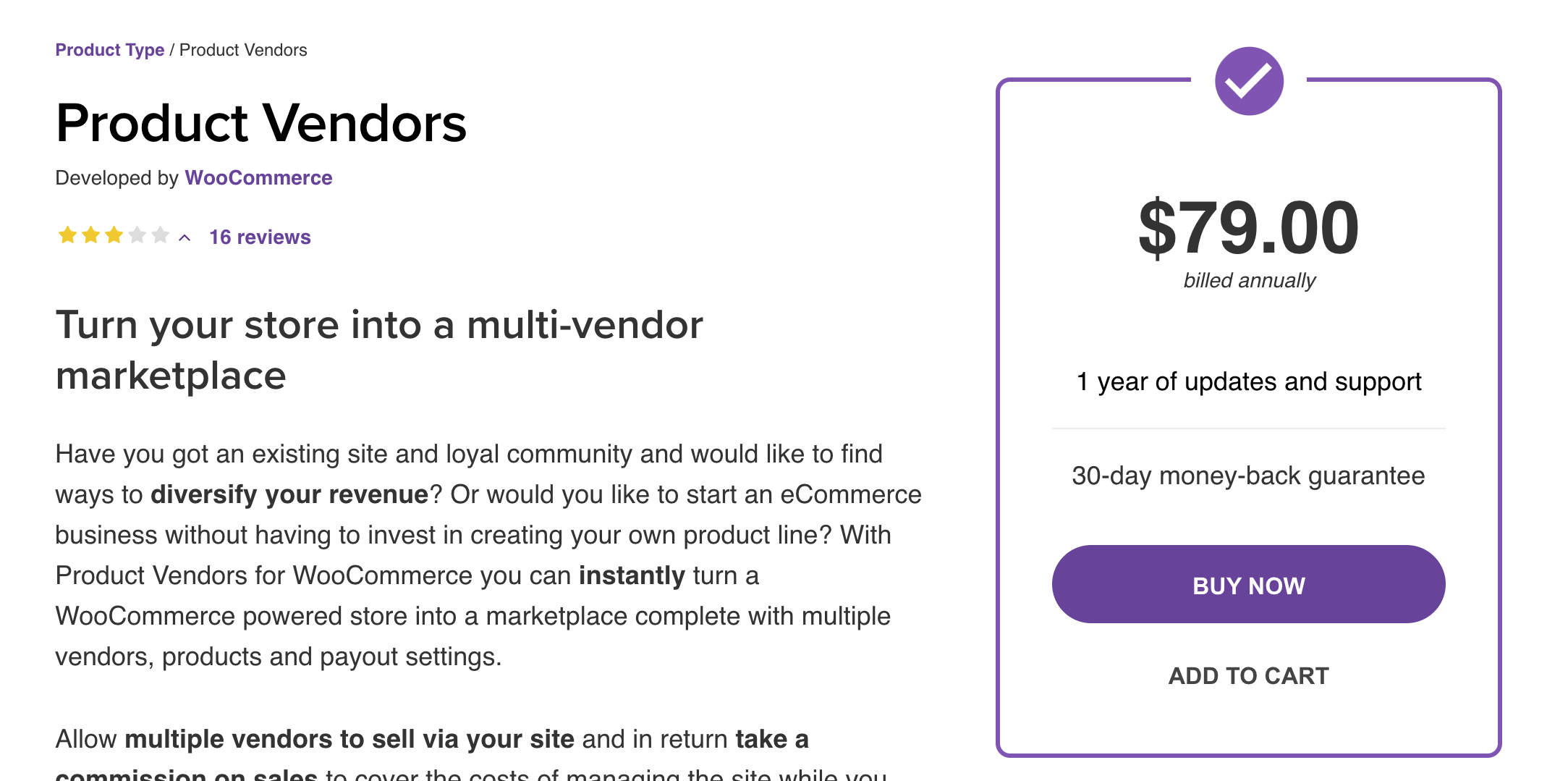
Task: Click the third gold rating star
Action: [114, 235]
